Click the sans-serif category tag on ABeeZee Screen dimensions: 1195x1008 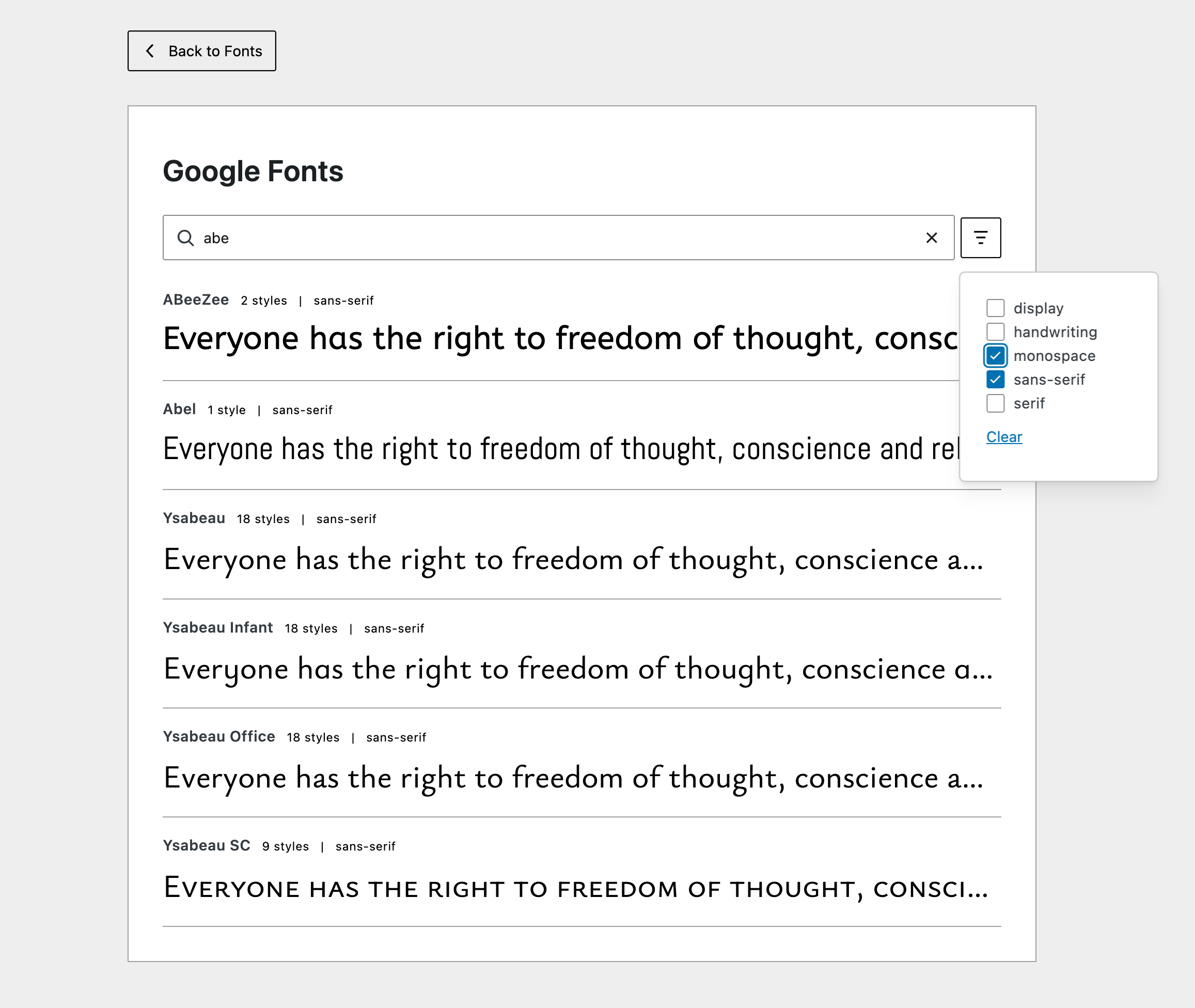343,301
